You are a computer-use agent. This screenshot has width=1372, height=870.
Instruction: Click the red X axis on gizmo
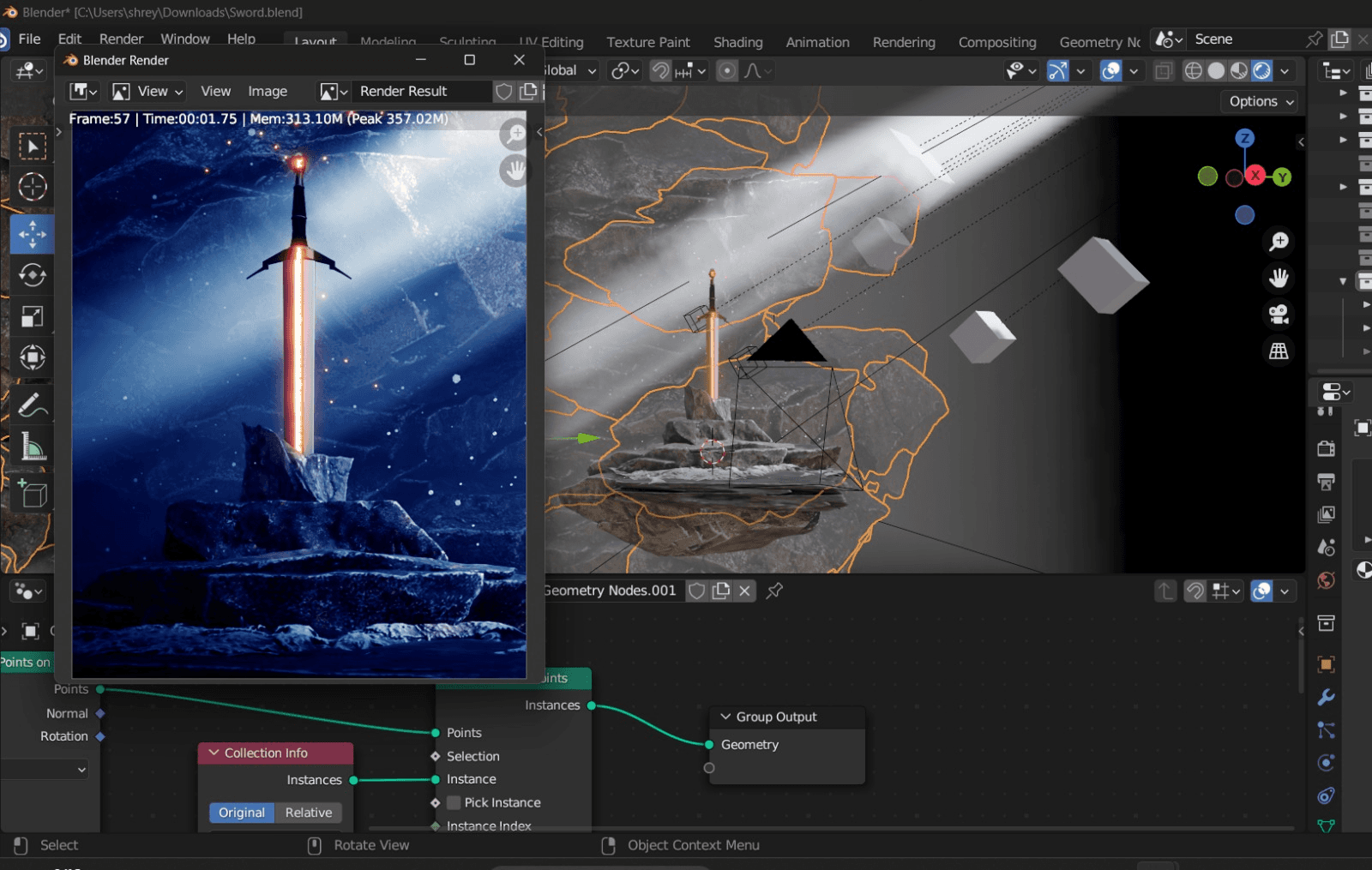1255,176
